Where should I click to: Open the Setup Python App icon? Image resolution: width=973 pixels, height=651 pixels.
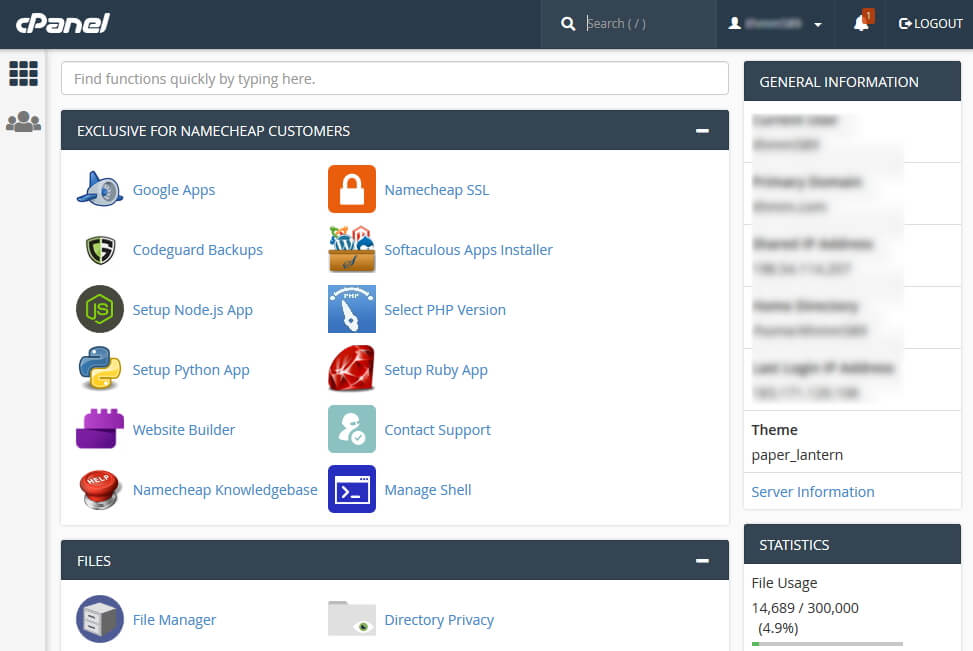pos(100,369)
